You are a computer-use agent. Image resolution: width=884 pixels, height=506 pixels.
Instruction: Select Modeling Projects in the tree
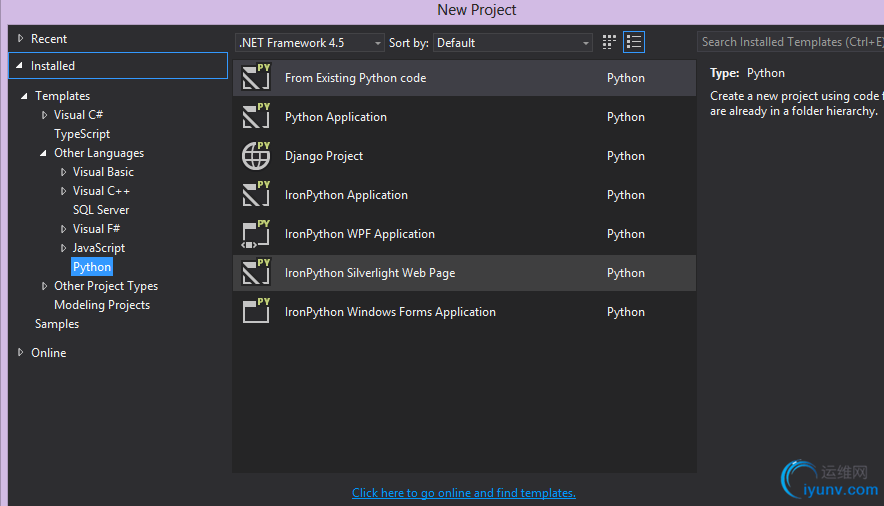click(102, 305)
